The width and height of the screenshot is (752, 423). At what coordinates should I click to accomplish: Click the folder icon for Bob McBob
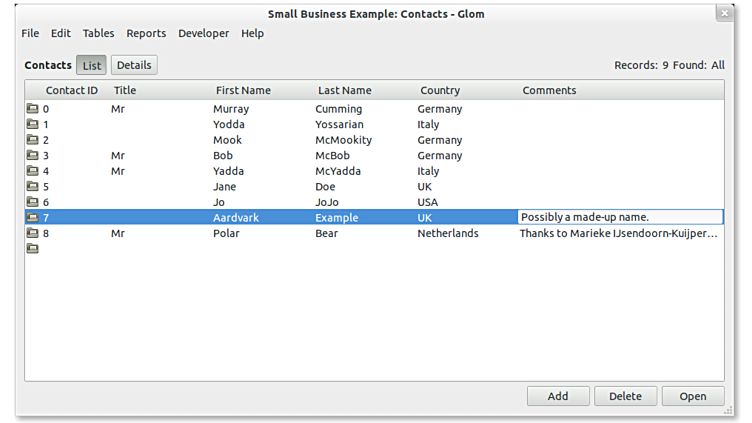tap(32, 156)
